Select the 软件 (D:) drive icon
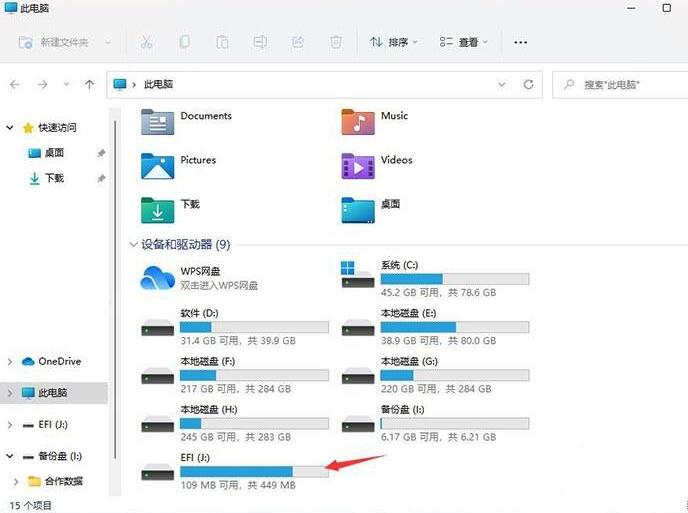This screenshot has width=688, height=513. 158,327
